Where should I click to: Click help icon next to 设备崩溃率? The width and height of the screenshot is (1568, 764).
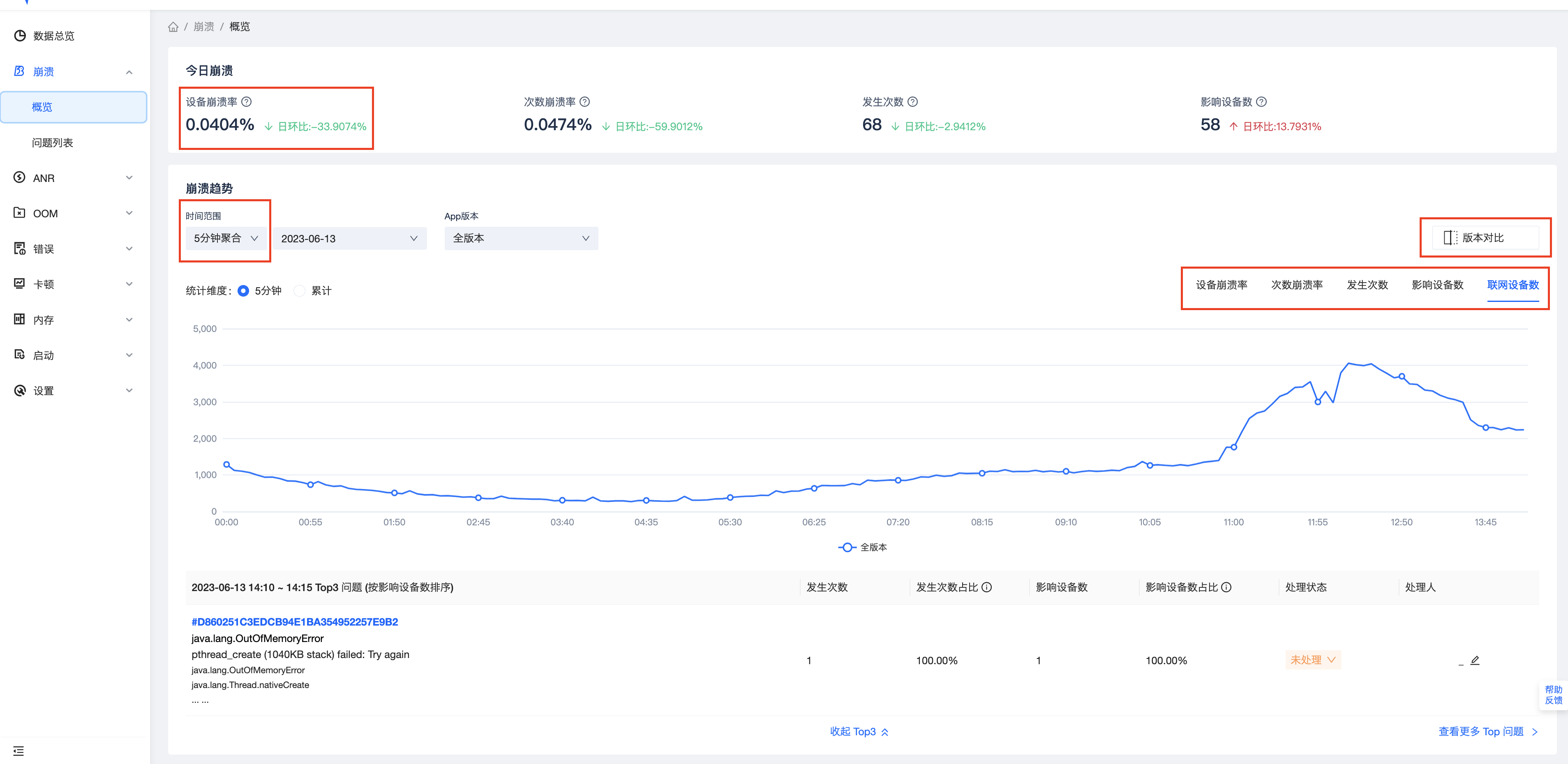247,101
